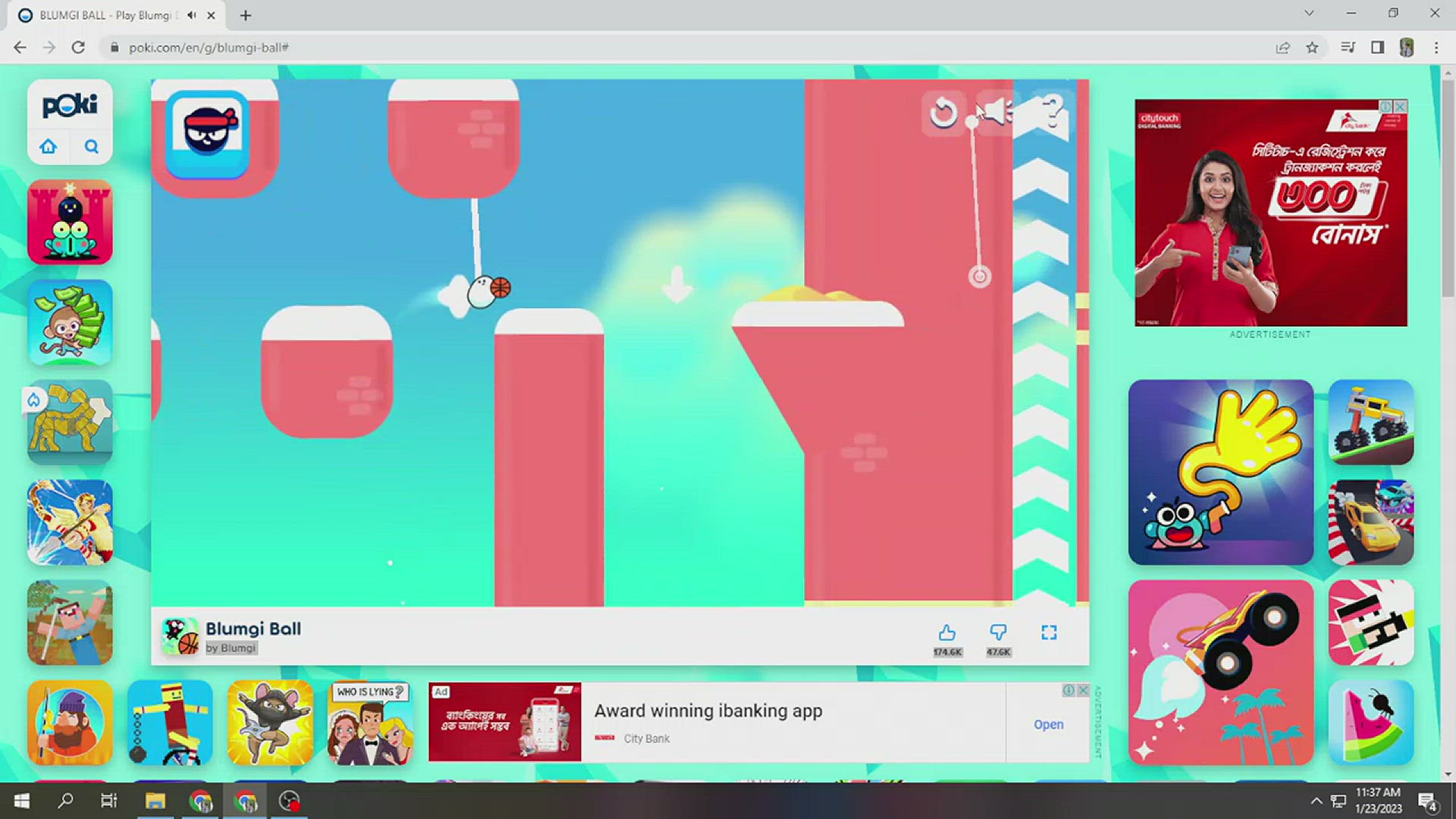Dislike the game with thumbs down
1456x819 pixels.
click(998, 633)
